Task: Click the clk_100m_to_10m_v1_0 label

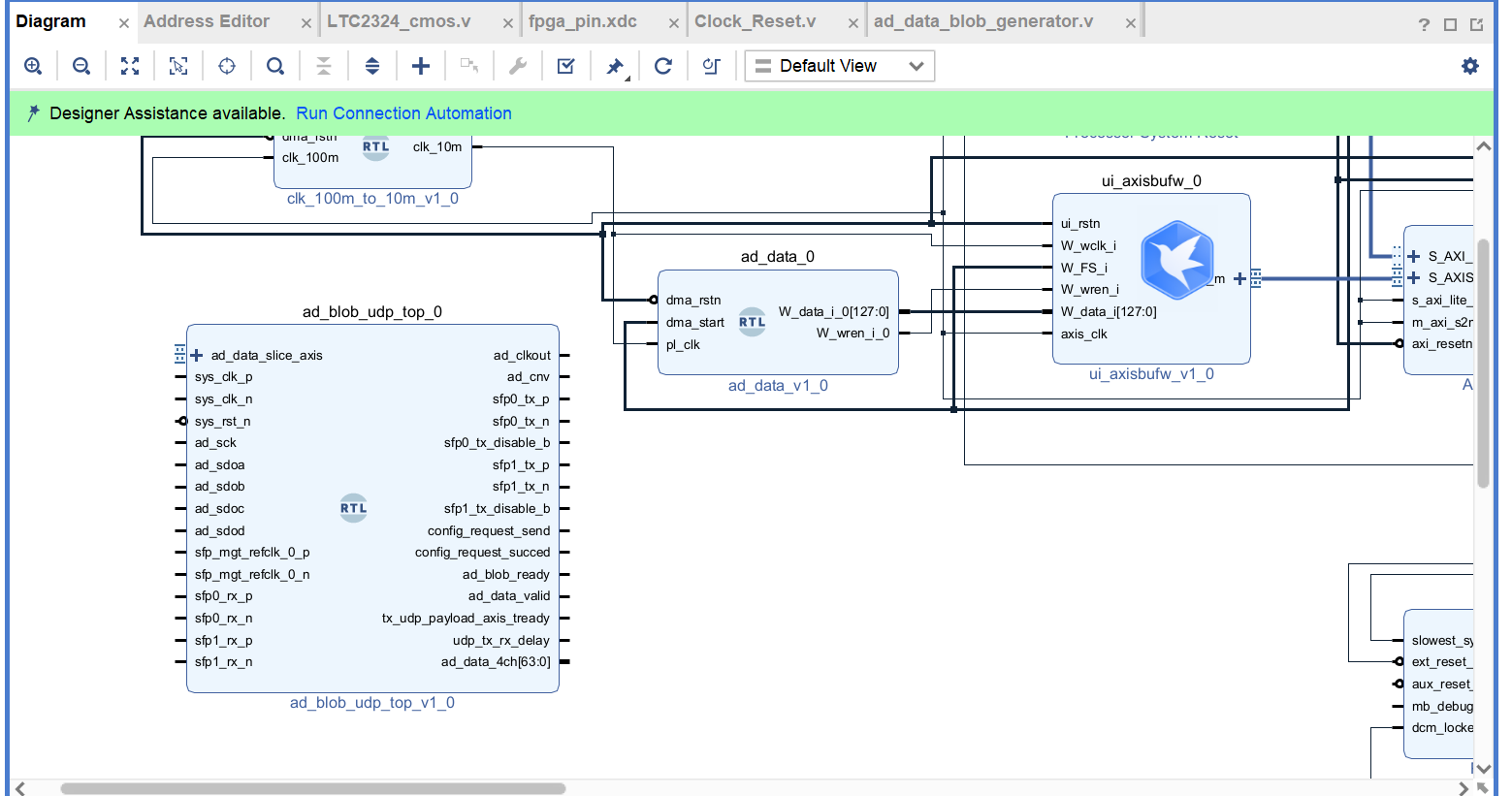Action: 373,199
